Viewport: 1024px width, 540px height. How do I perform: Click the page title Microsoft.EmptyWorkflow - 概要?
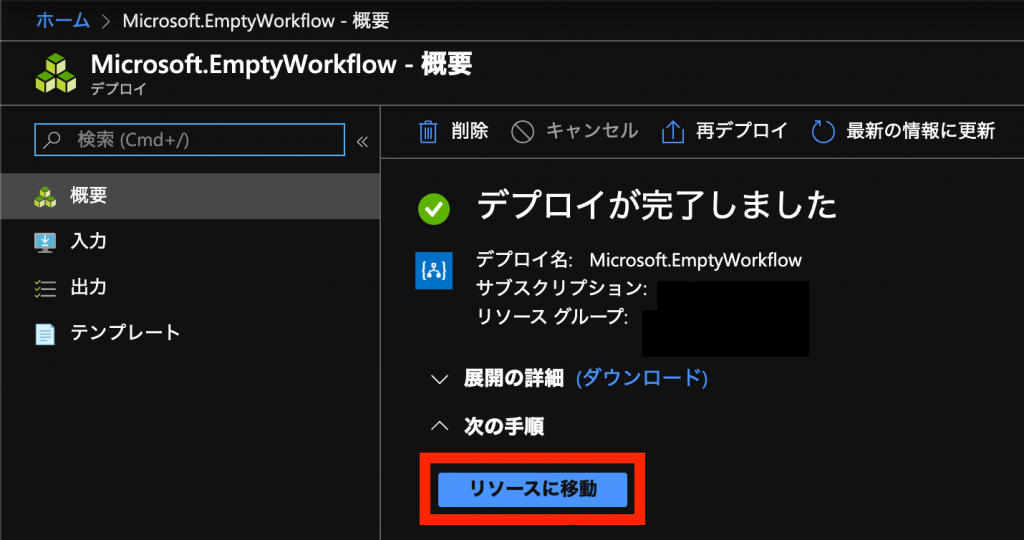tap(281, 64)
